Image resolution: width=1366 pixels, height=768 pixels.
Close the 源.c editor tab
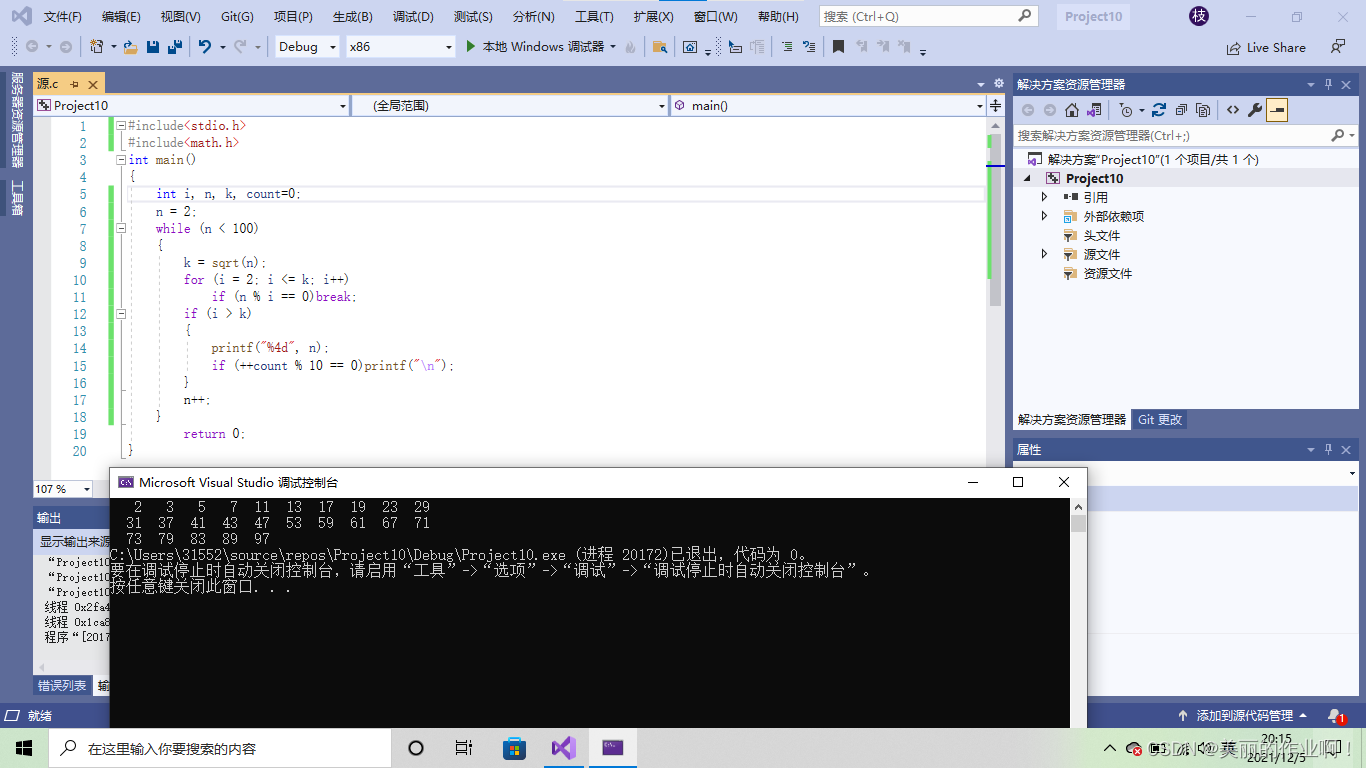(x=93, y=85)
